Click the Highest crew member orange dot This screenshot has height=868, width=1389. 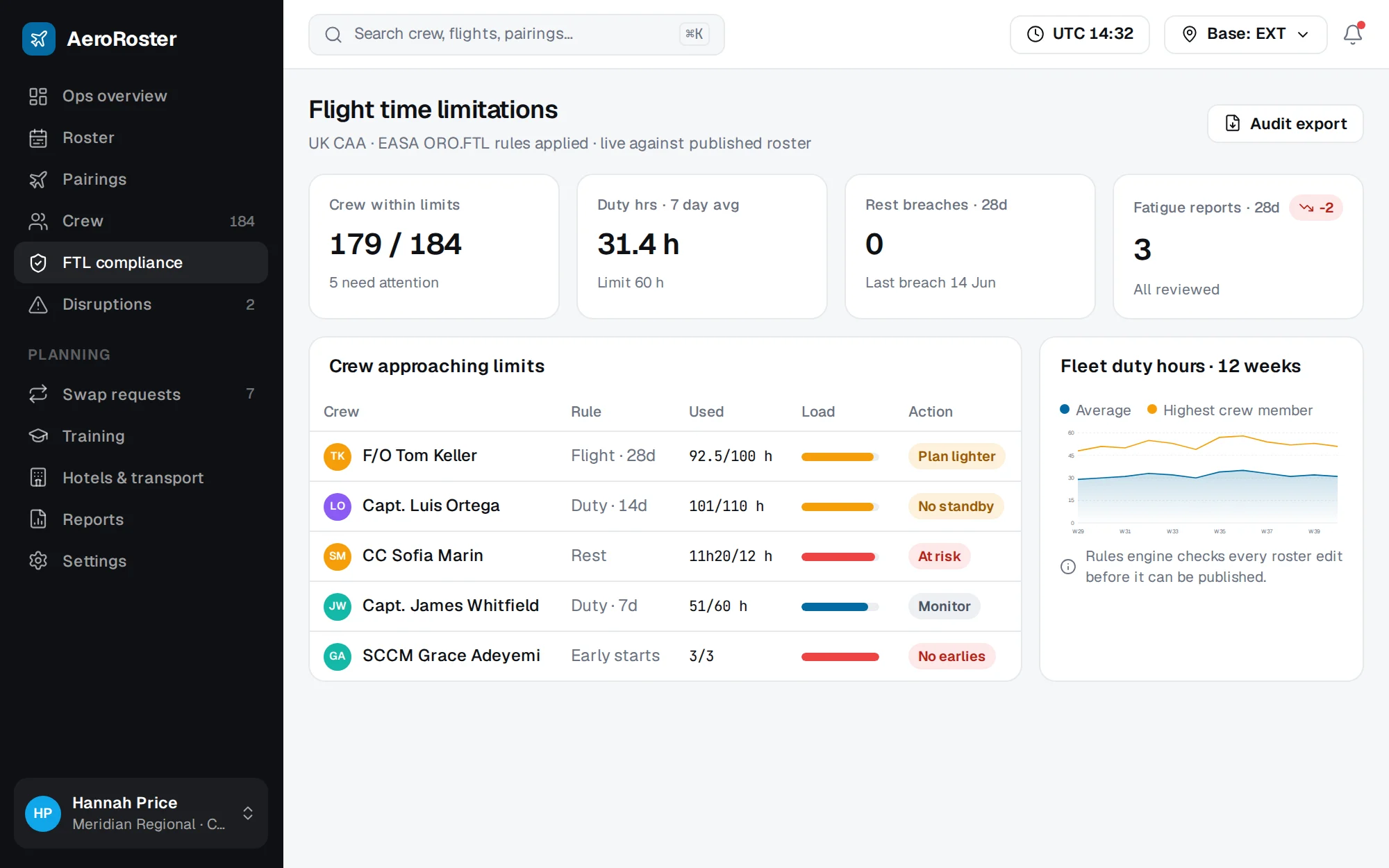pyautogui.click(x=1152, y=410)
